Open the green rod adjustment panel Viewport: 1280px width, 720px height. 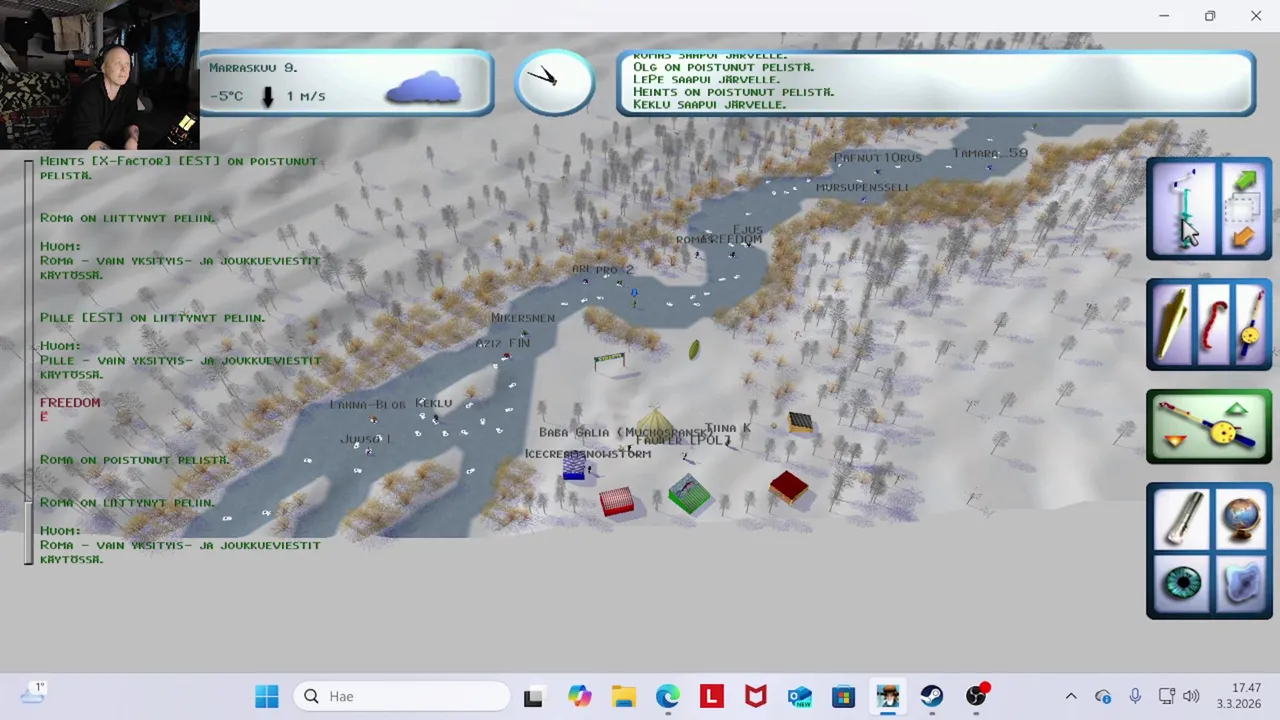coord(1209,426)
